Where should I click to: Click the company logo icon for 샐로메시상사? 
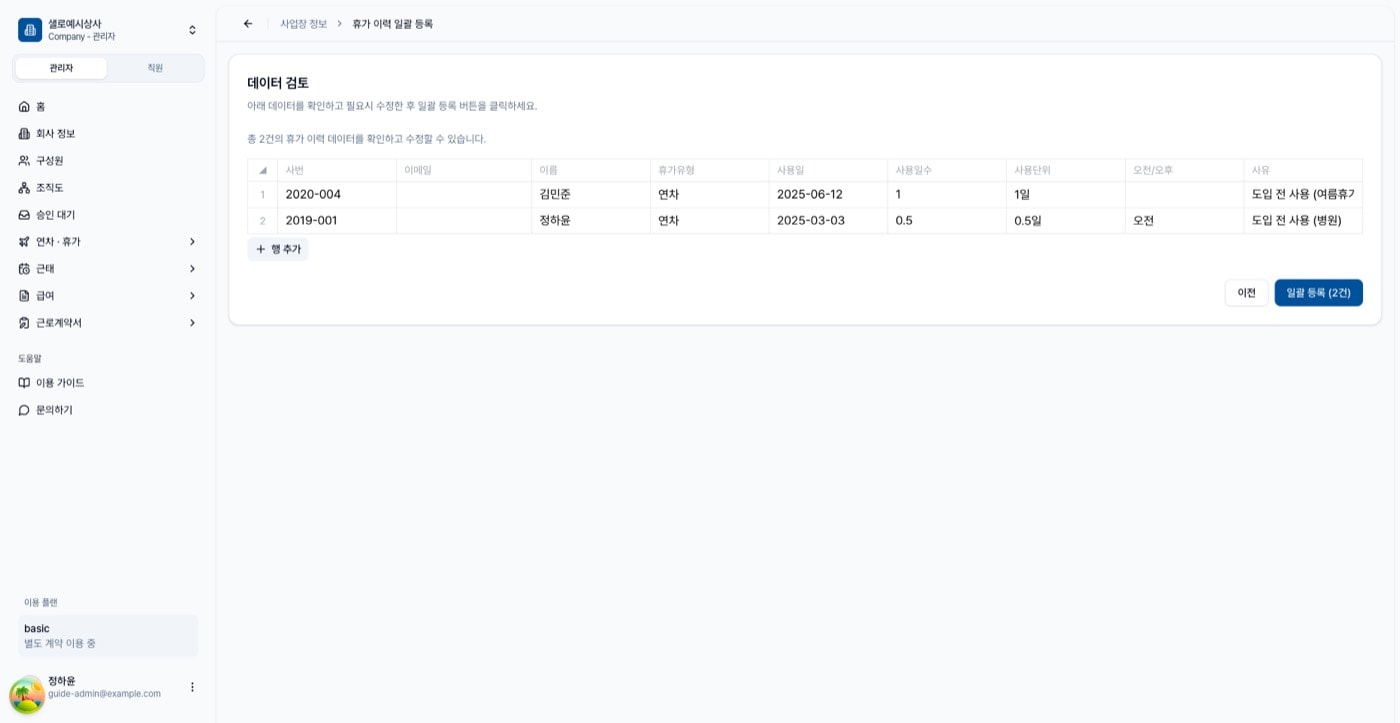pyautogui.click(x=30, y=30)
